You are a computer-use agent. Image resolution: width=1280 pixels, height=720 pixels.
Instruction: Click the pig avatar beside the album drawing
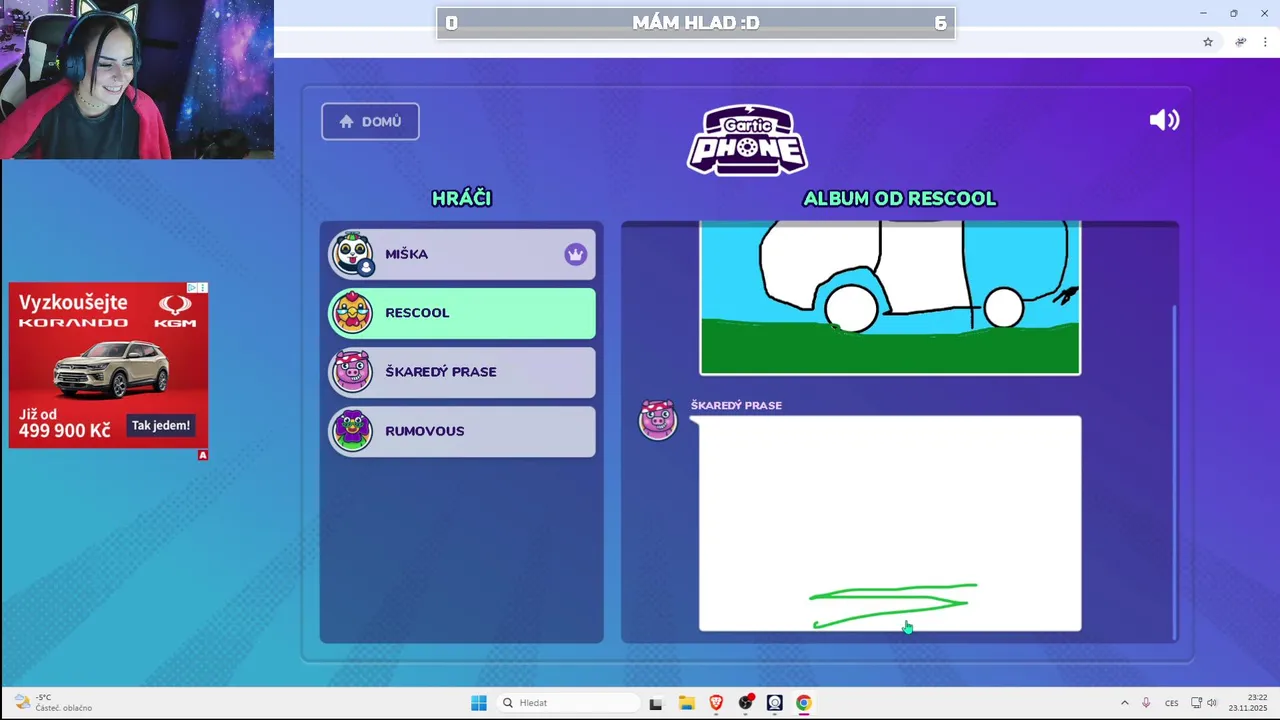pos(658,420)
